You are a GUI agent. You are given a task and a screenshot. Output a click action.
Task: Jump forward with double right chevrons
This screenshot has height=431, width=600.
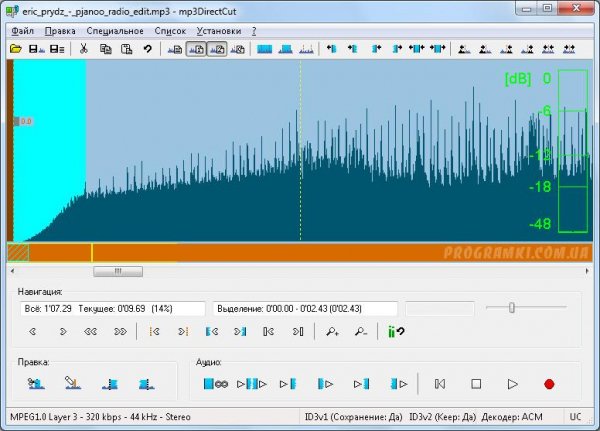coord(120,331)
